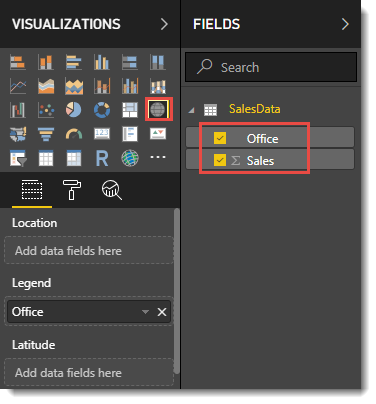The image size is (376, 404).
Task: Select the area chart visual
Action: tap(46, 86)
